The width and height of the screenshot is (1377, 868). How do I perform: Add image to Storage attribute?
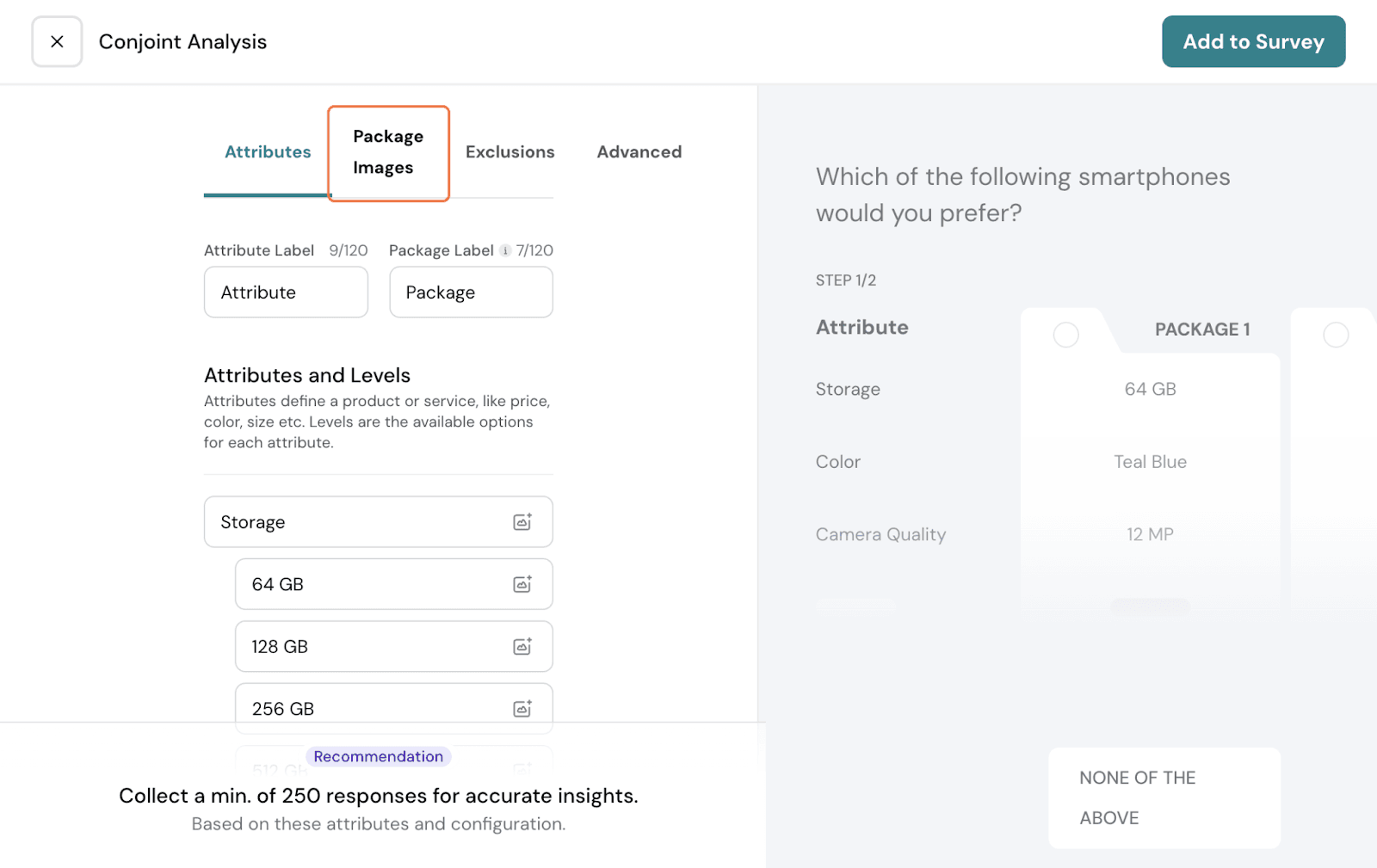coord(522,522)
